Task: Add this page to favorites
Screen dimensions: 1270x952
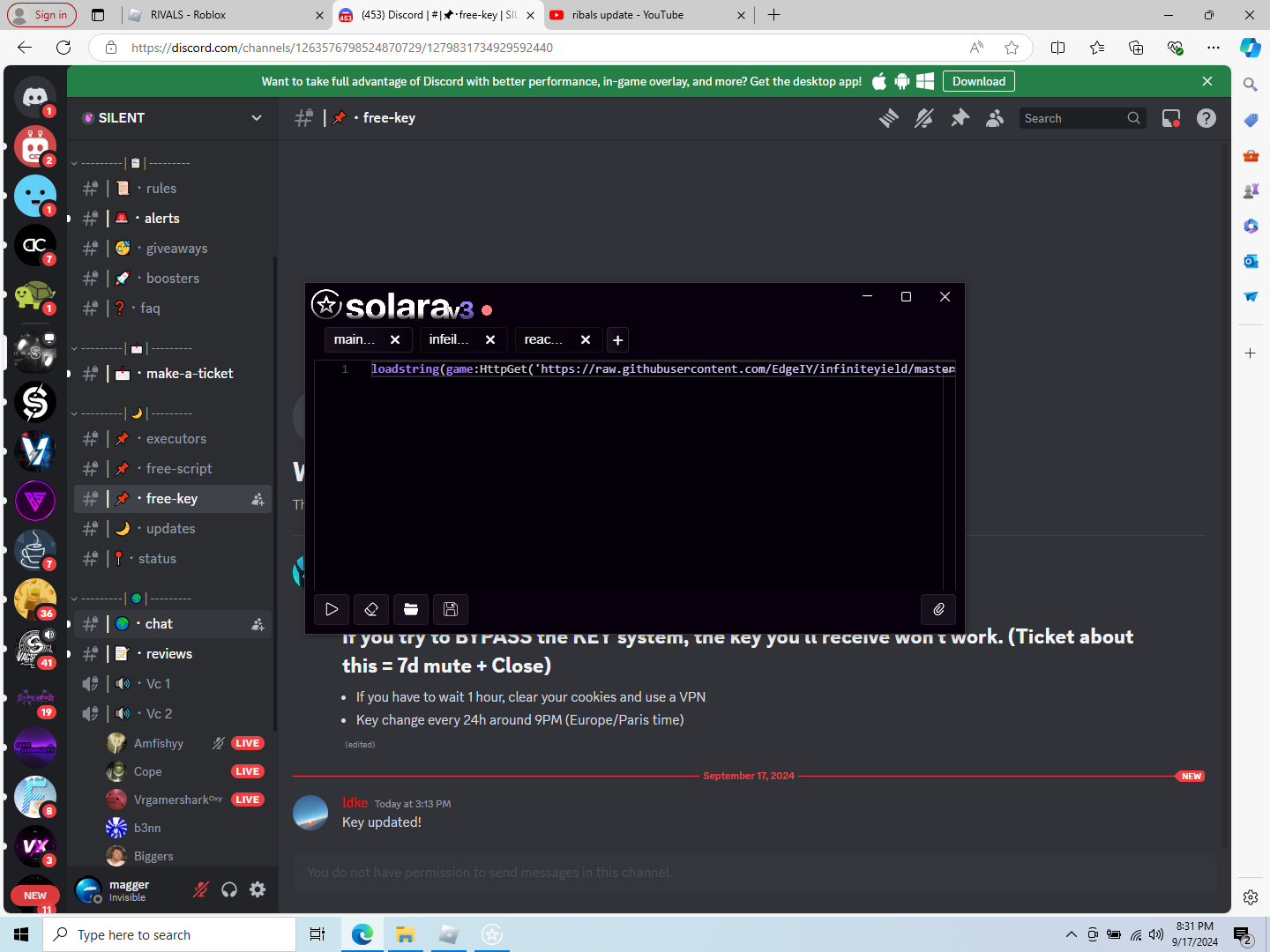Action: pyautogui.click(x=1012, y=48)
